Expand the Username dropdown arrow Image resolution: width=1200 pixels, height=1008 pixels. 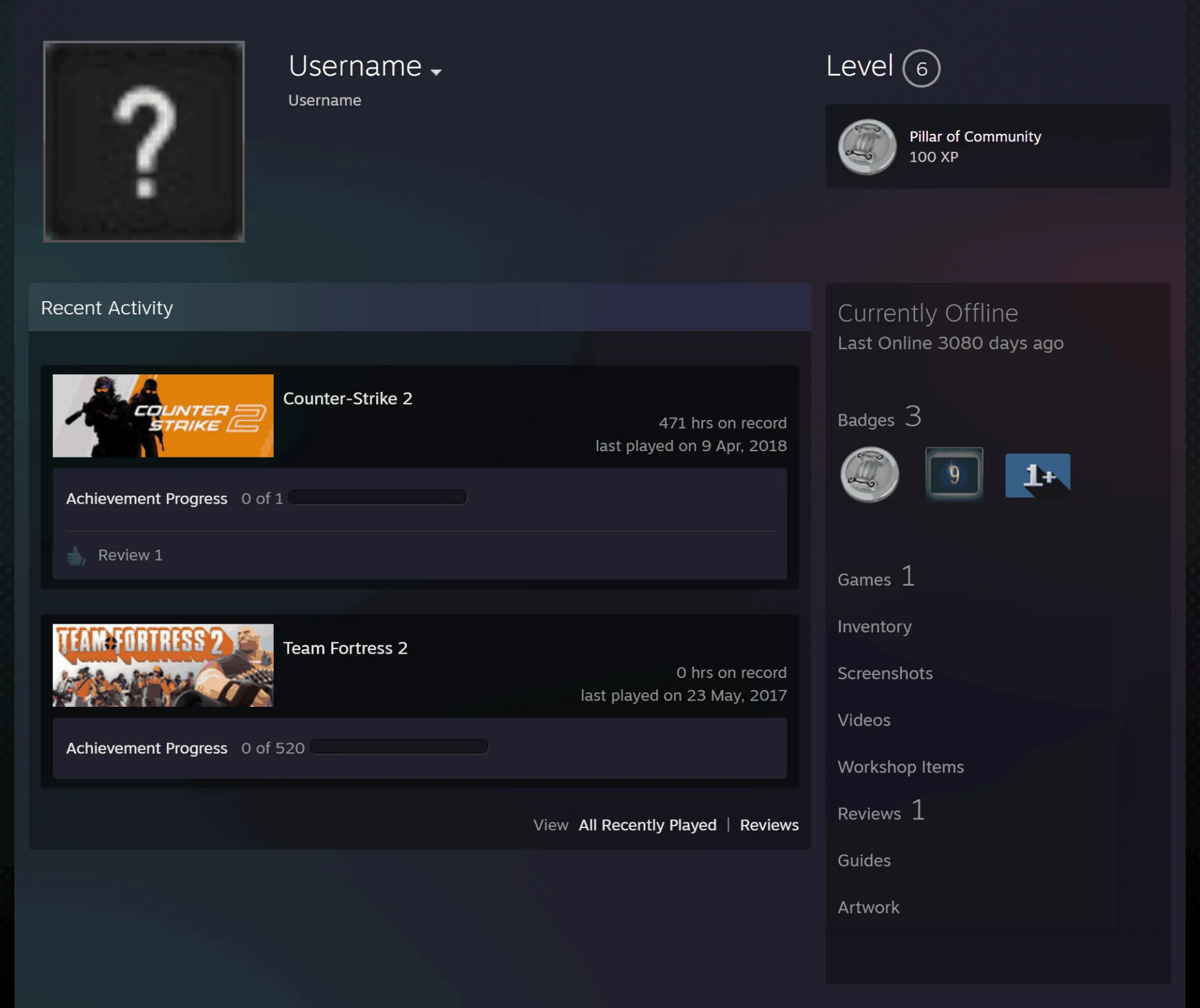[x=436, y=72]
